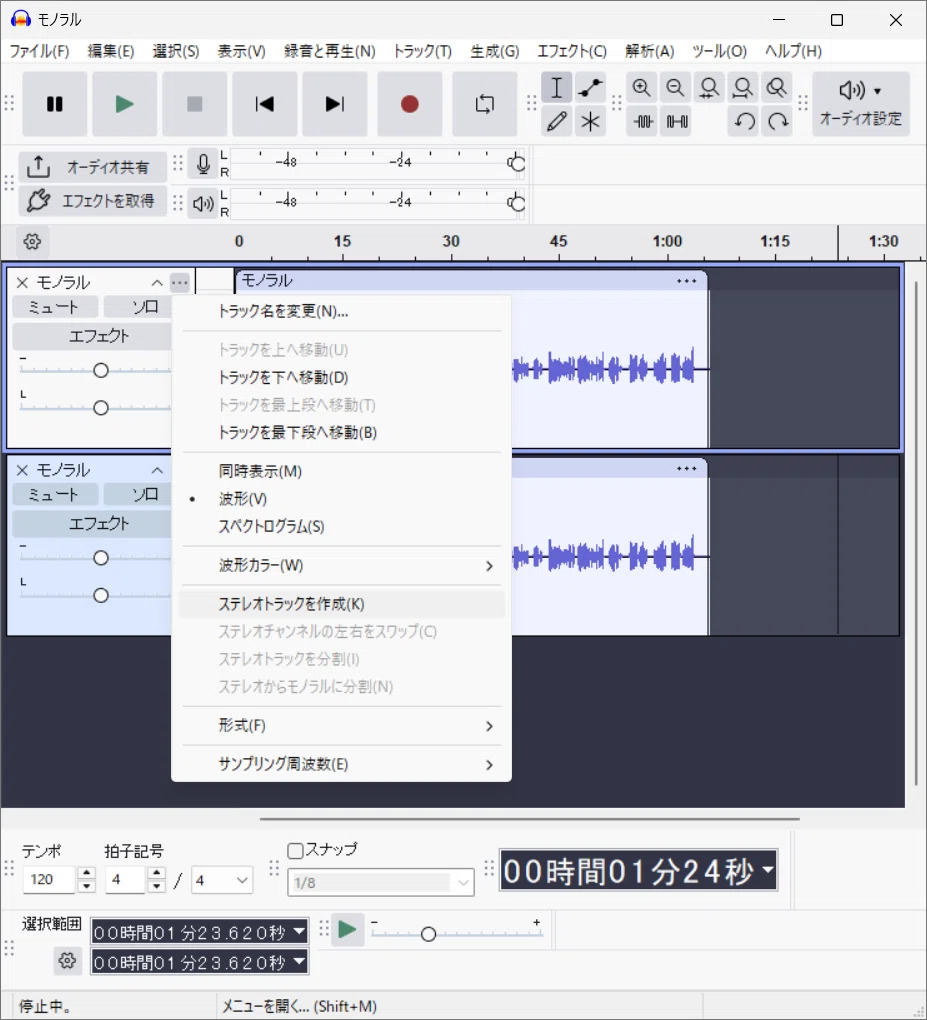
Task: Expand the サンプリング周波数(E) submenu
Action: click(x=342, y=764)
